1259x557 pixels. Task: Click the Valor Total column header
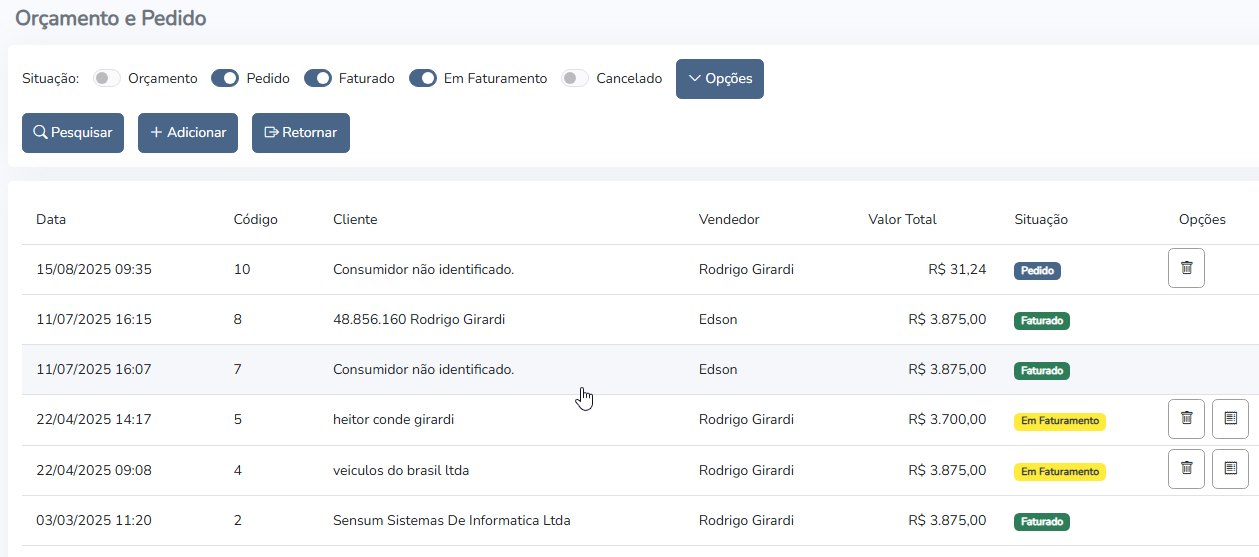(902, 220)
